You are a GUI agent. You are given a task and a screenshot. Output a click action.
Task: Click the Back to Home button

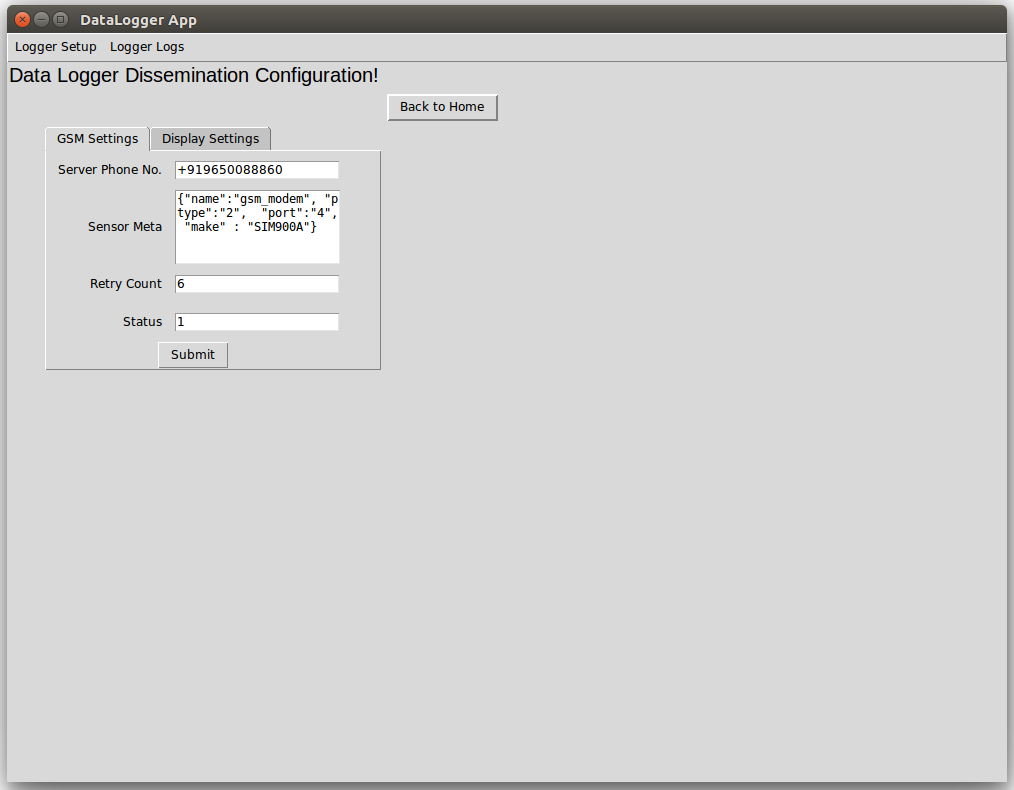[x=442, y=107]
